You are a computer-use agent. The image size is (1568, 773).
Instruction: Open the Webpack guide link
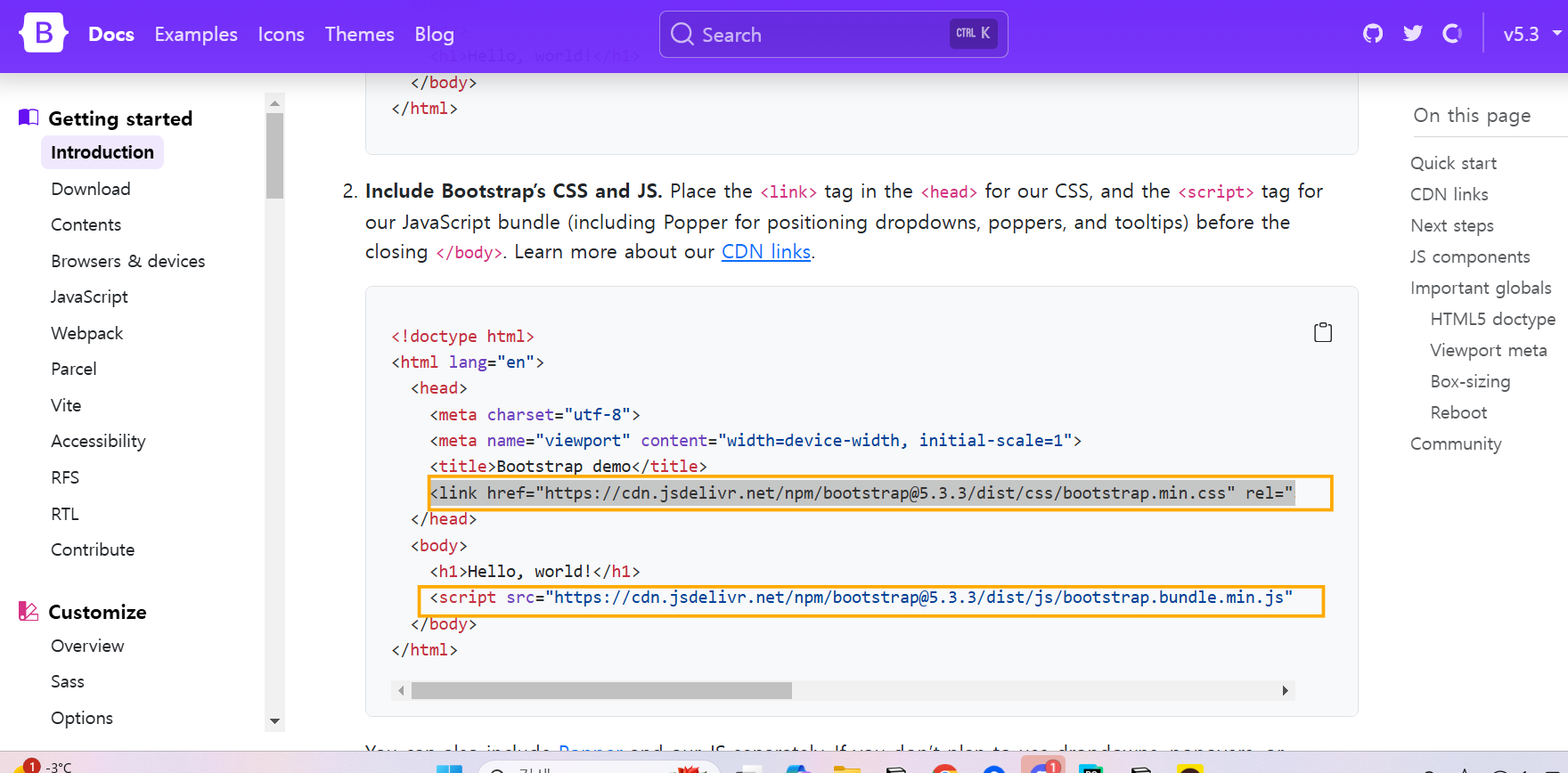click(87, 333)
